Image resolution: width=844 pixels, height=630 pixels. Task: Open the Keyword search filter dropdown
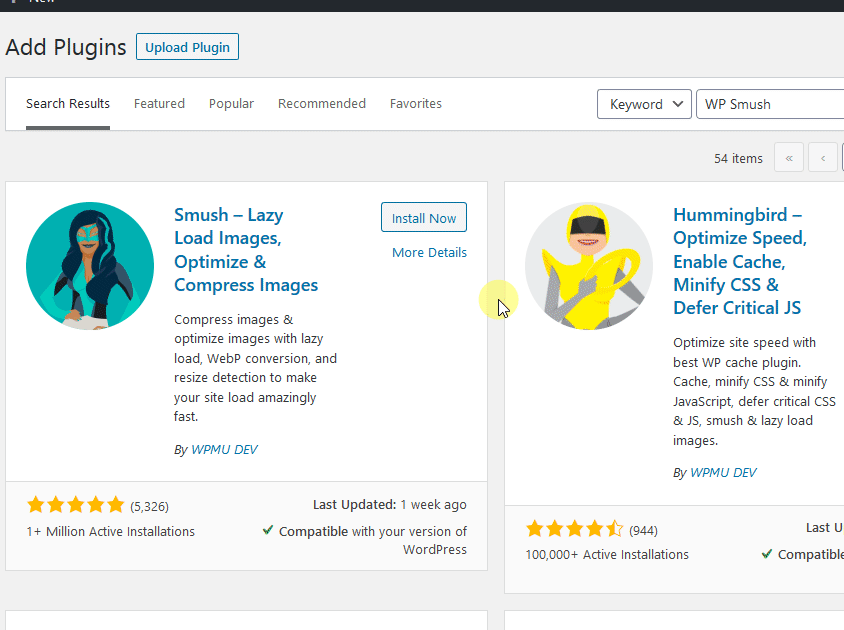(x=644, y=103)
